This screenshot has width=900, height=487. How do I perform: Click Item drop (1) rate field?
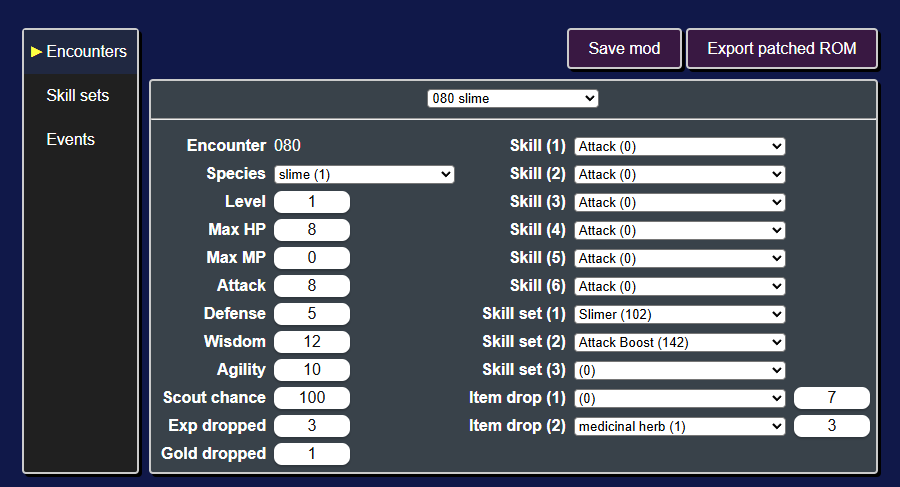[x=832, y=398]
